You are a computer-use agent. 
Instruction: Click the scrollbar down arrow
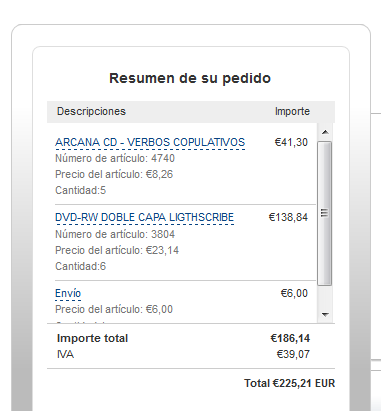tap(325, 314)
